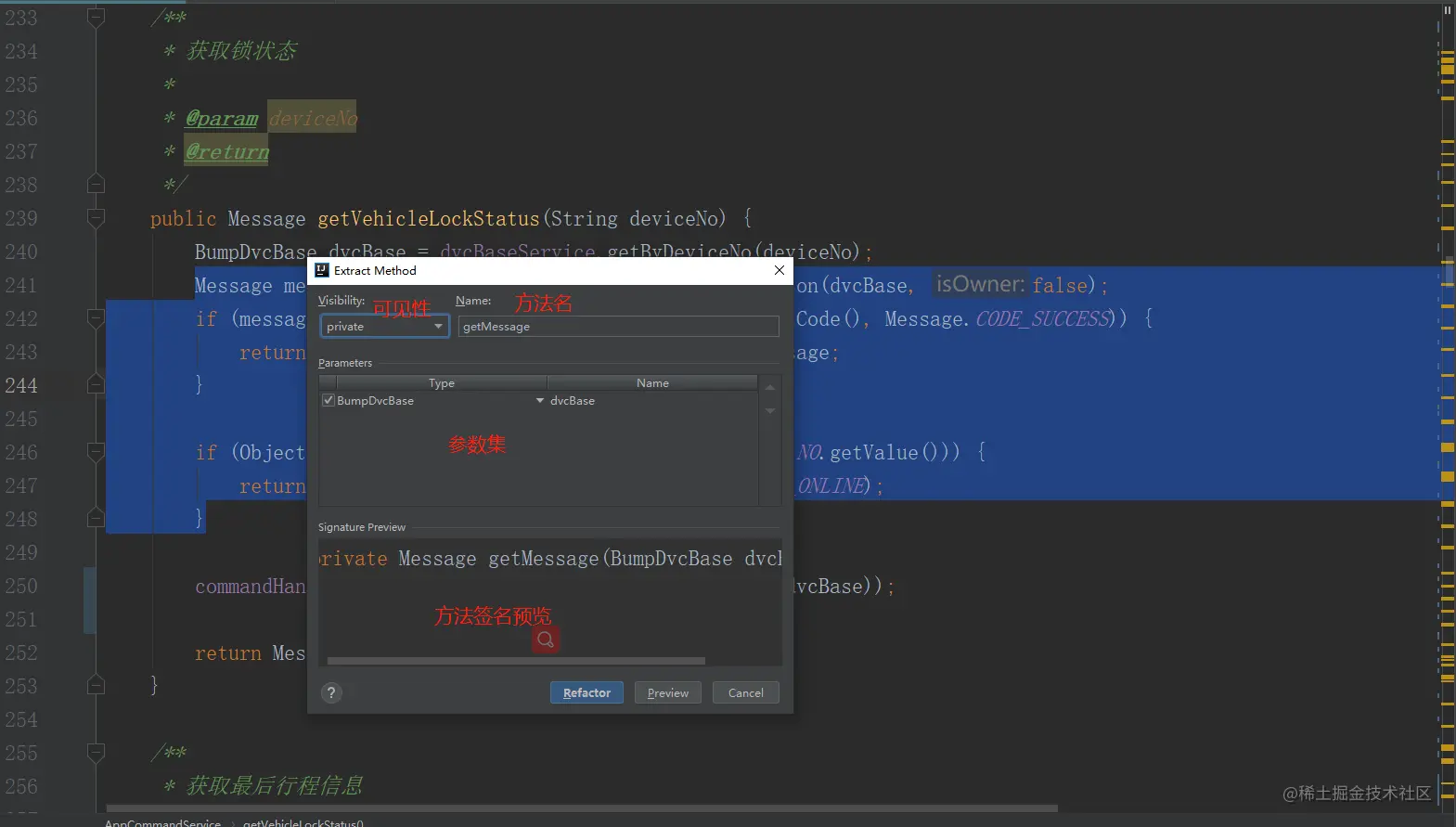Click line number 244 in the gutter

tap(21, 385)
